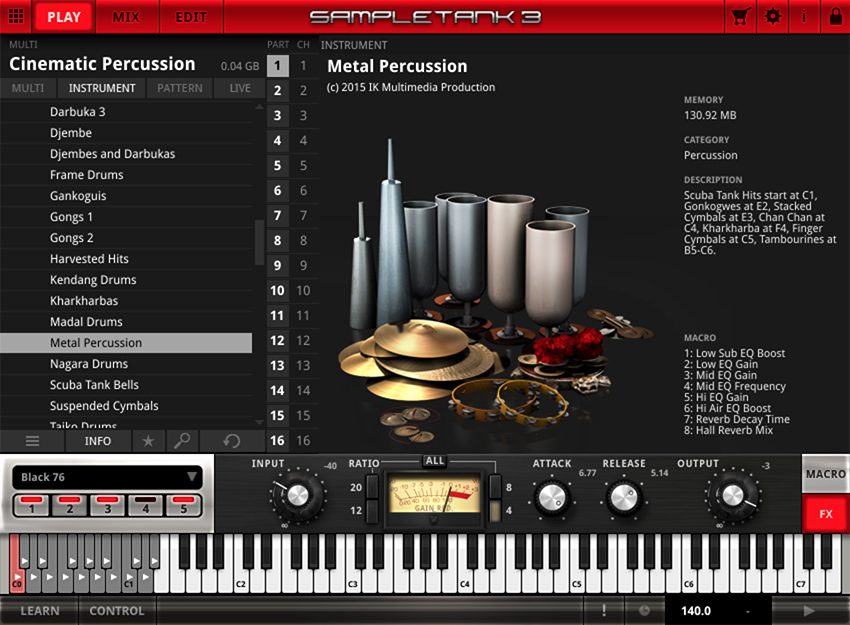Click the undo reload icon
This screenshot has width=850, height=625.
[x=232, y=441]
